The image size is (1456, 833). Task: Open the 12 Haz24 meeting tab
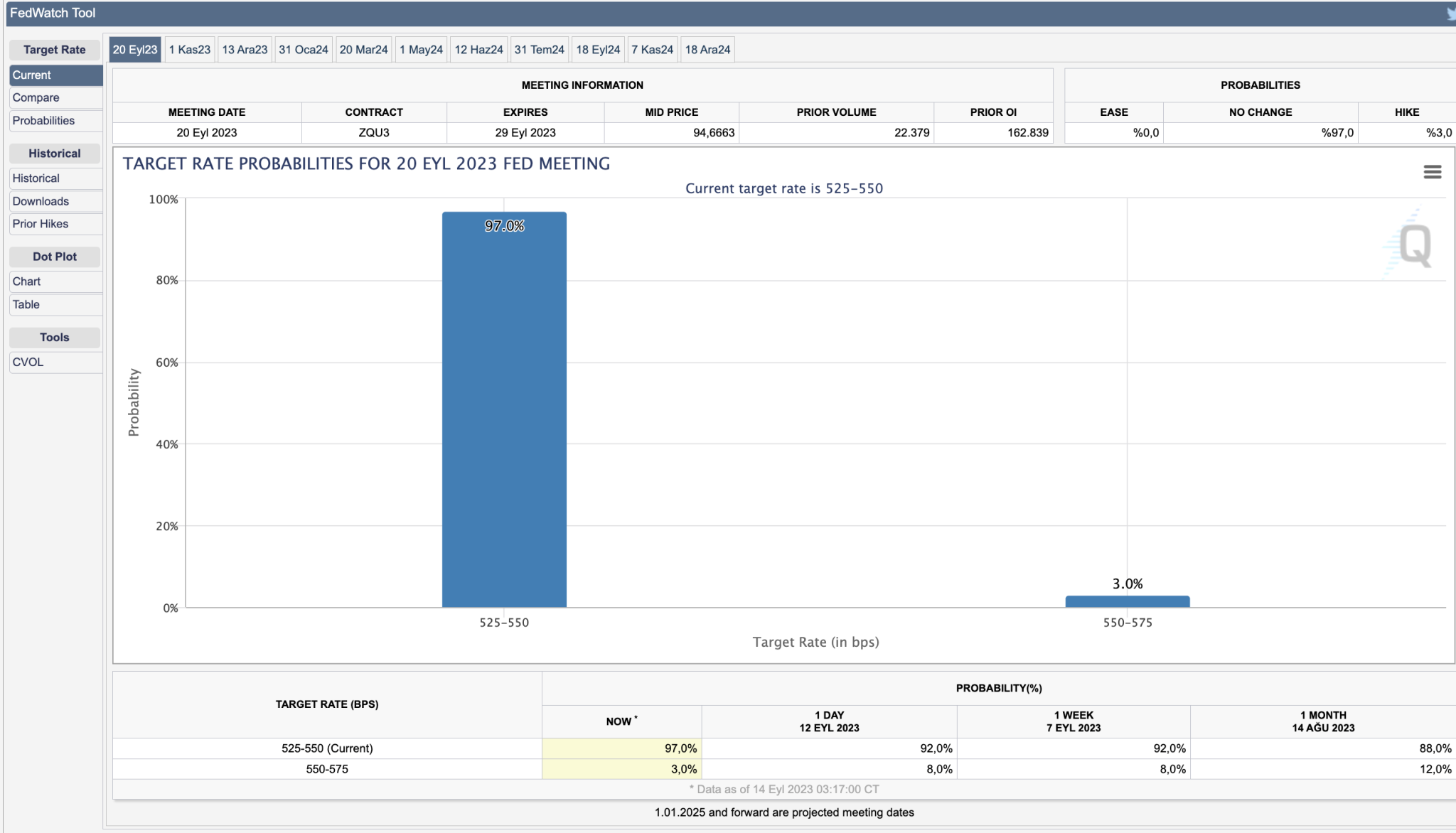[x=478, y=50]
